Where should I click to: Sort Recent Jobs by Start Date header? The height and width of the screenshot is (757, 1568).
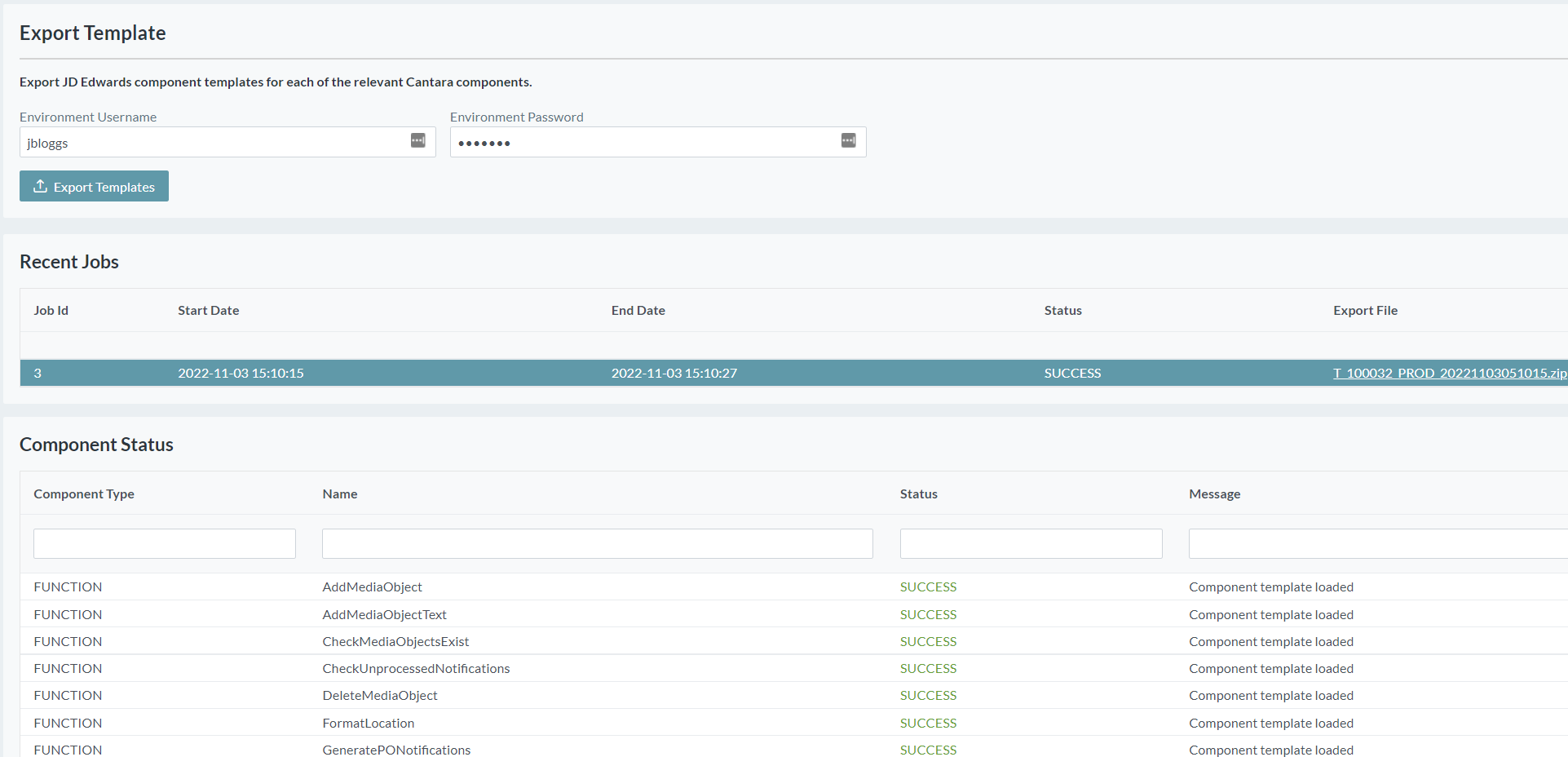point(208,311)
